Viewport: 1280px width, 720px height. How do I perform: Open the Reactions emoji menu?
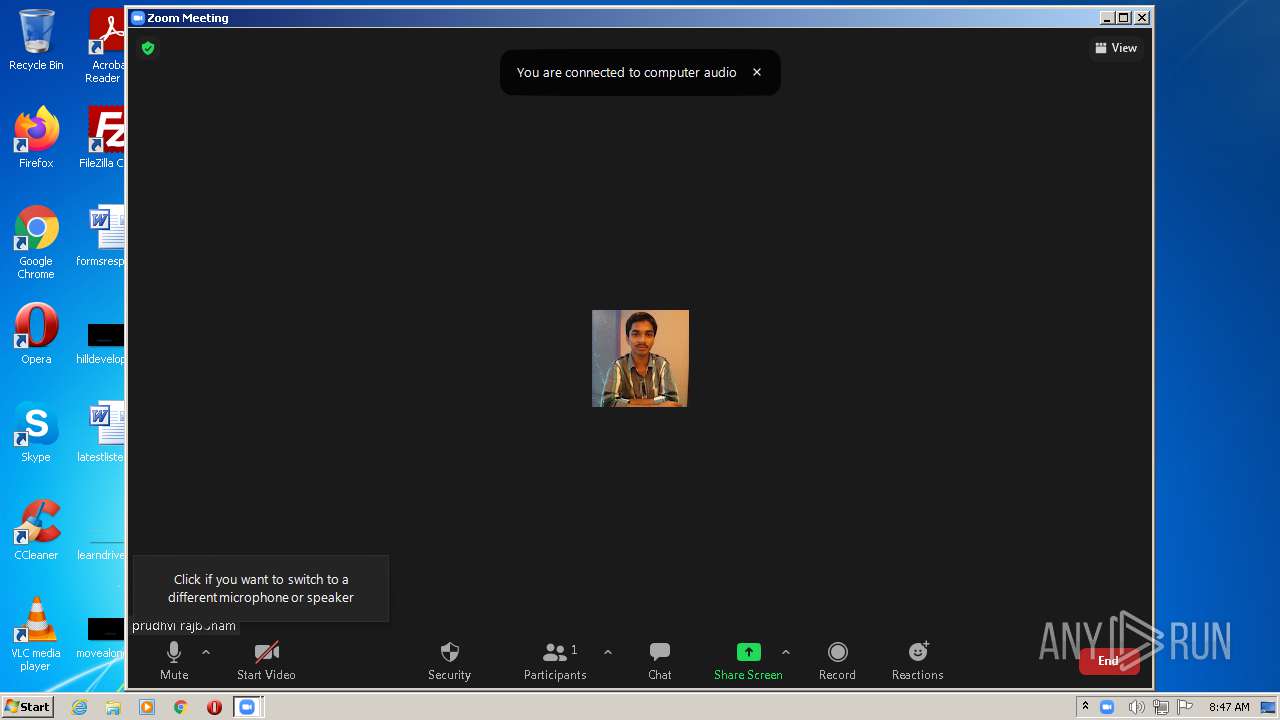click(x=917, y=661)
